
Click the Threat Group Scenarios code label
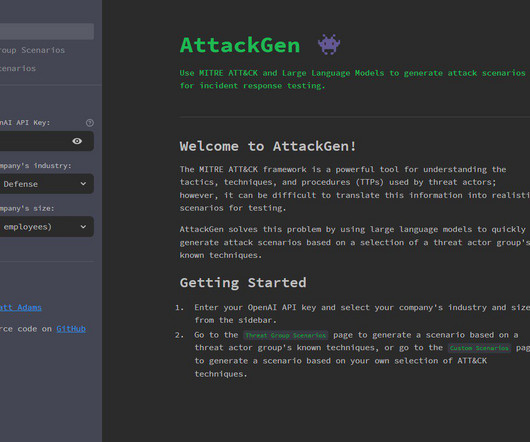[286, 335]
